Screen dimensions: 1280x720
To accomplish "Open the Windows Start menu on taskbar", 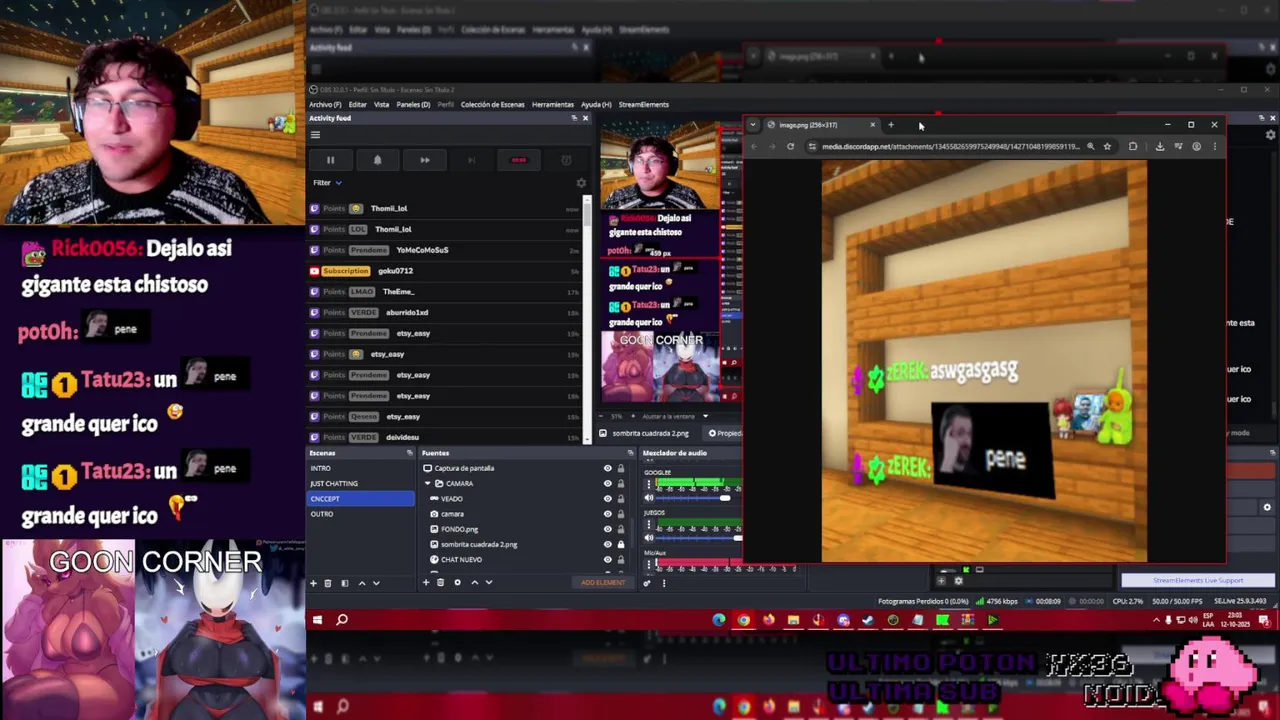I will coord(317,620).
